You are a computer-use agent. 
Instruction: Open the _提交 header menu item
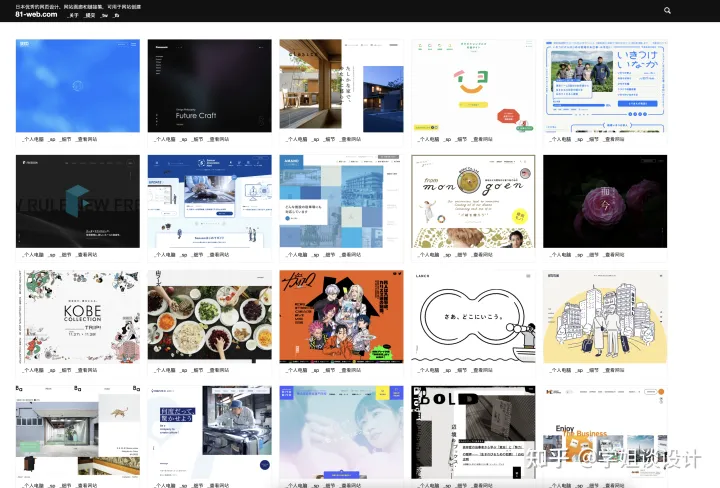point(90,15)
